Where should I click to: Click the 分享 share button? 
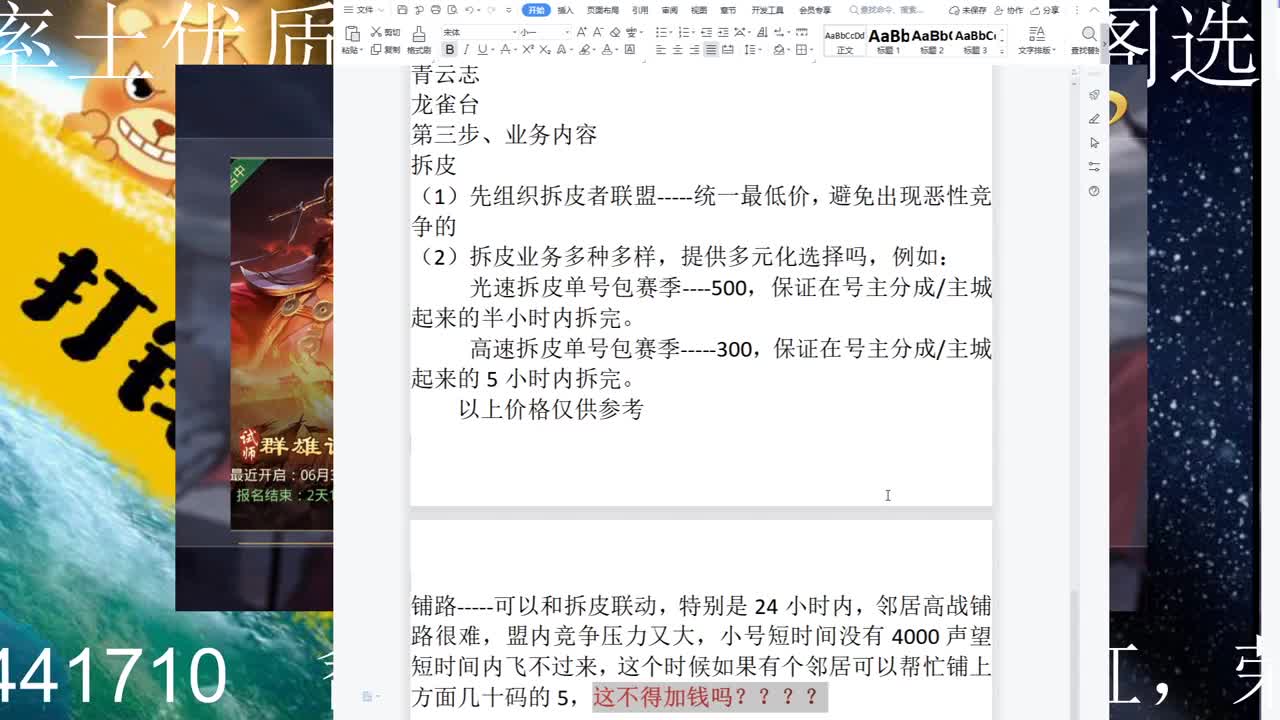(1045, 10)
